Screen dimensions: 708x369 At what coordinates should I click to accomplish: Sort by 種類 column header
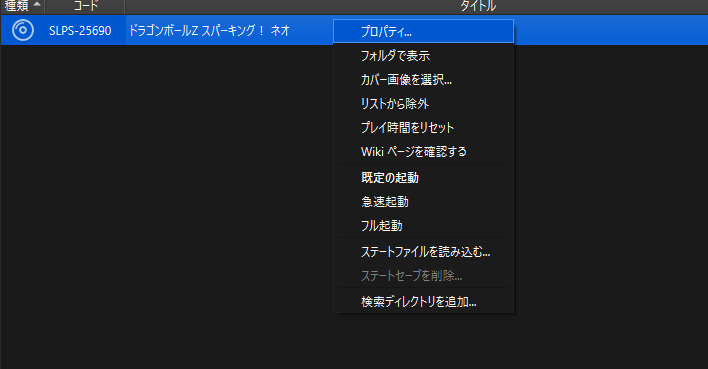click(22, 6)
